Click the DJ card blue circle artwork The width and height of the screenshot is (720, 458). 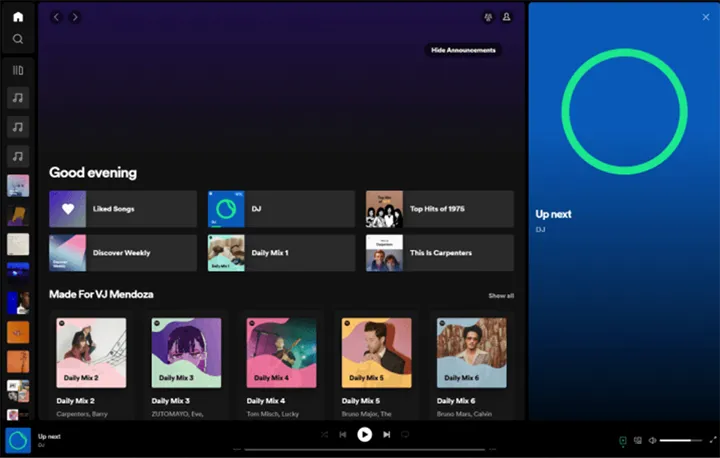[x=226, y=209]
